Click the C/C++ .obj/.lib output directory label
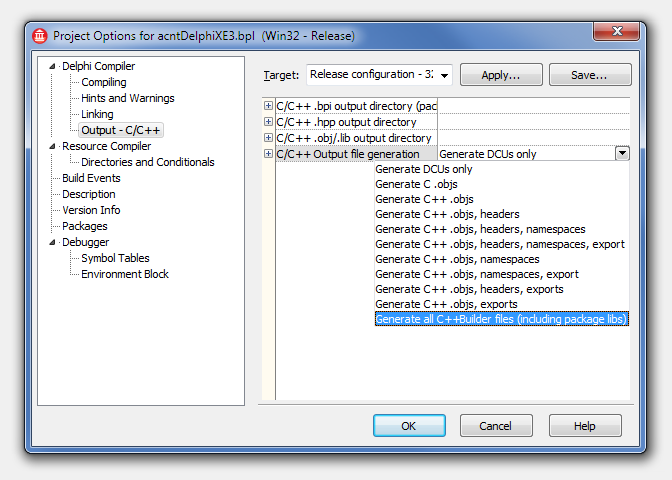Viewport: 672px width, 480px height. tap(354, 138)
